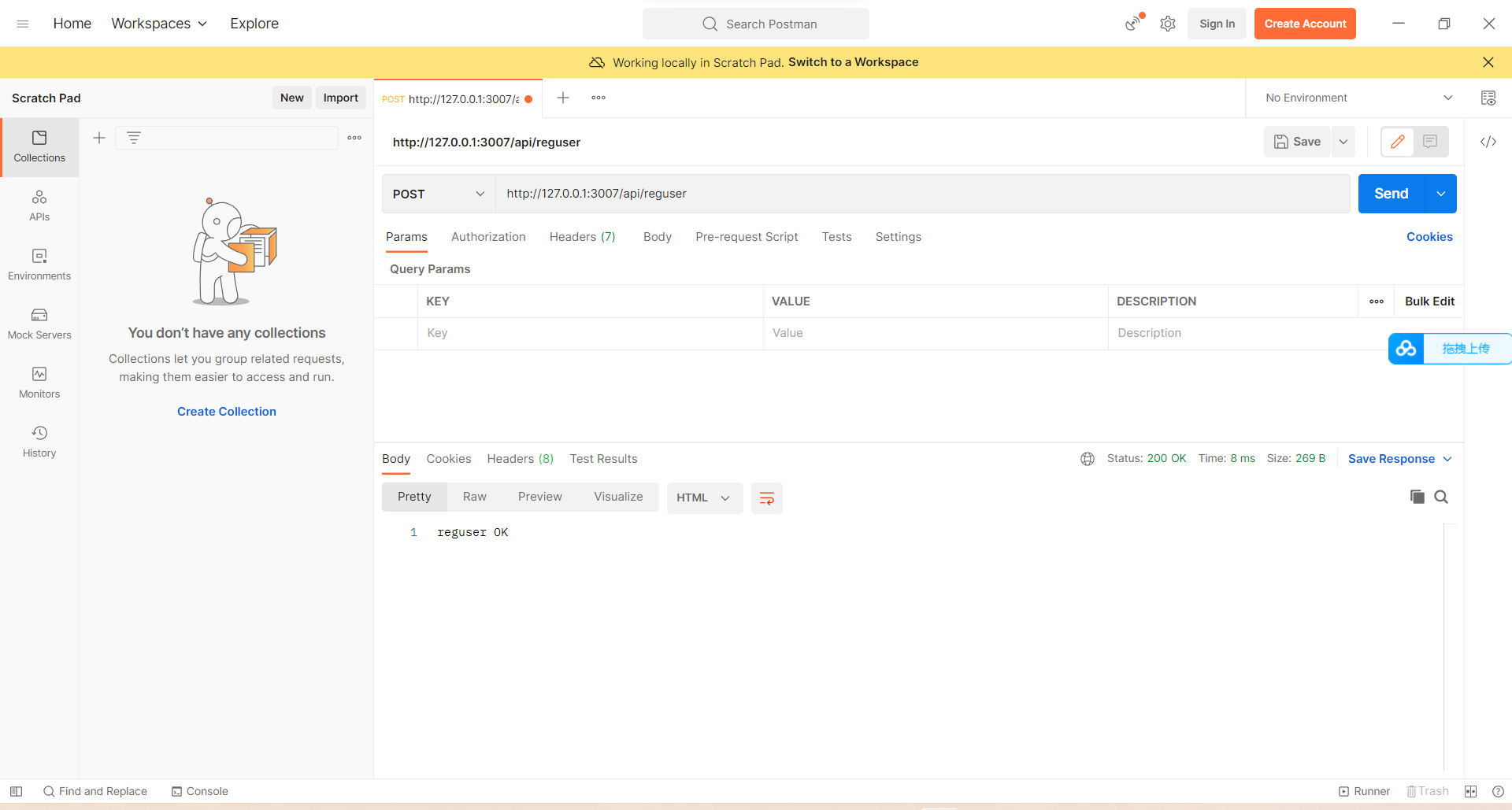Open the HTTP method POST dropdown
This screenshot has width=1512, height=810.
click(x=439, y=194)
